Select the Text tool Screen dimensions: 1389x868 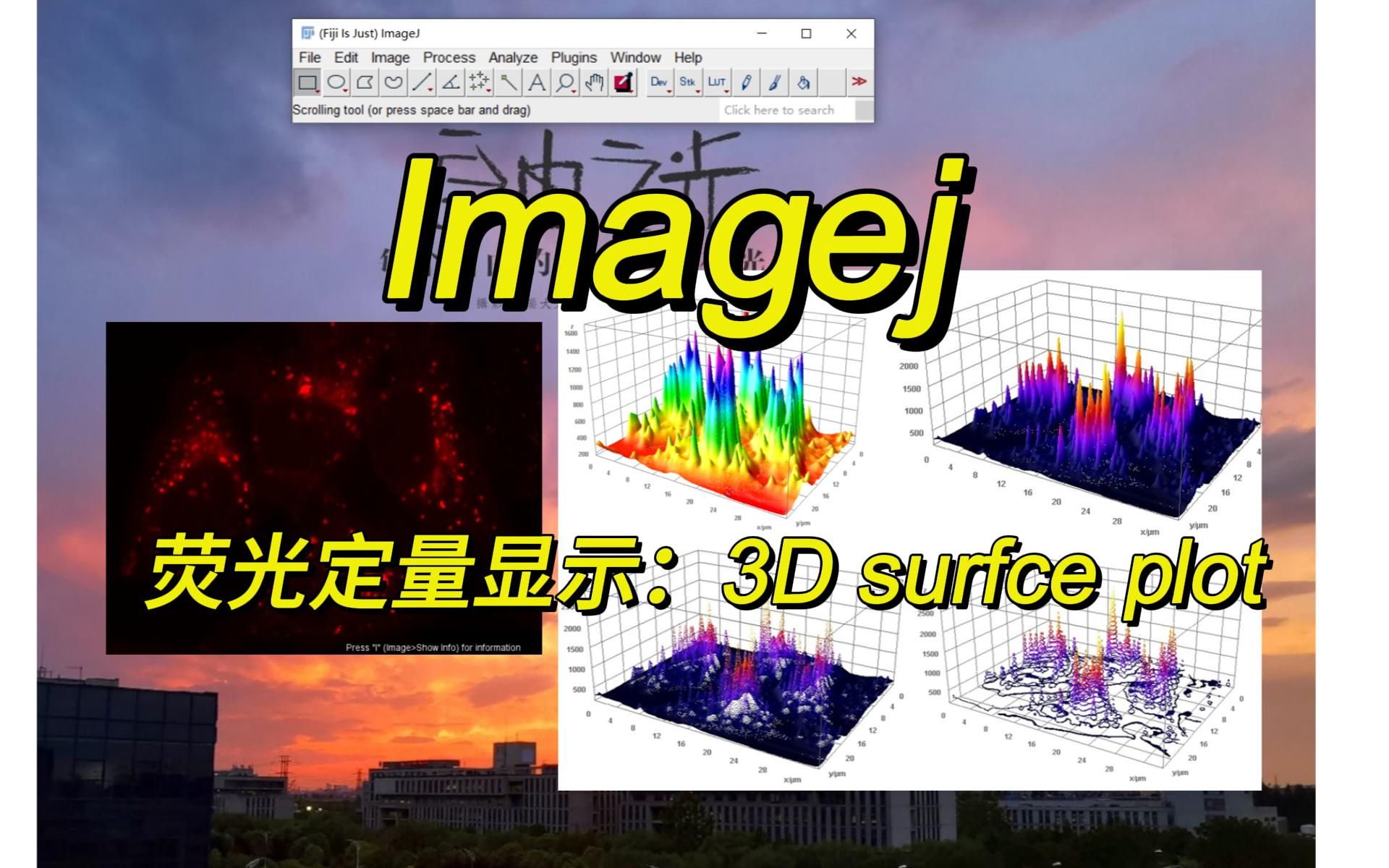pyautogui.click(x=537, y=82)
